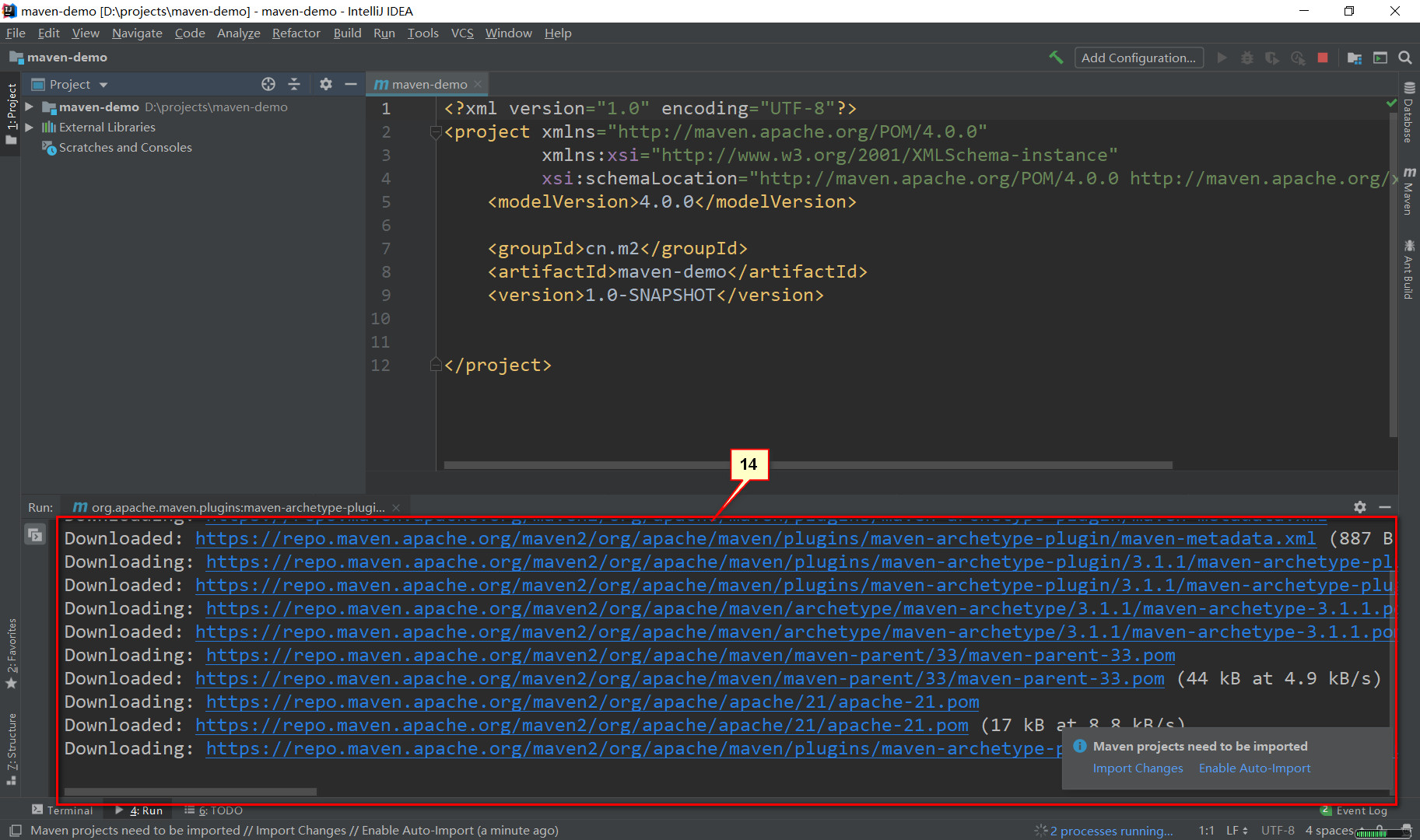
Task: Open the File menu
Action: (16, 33)
